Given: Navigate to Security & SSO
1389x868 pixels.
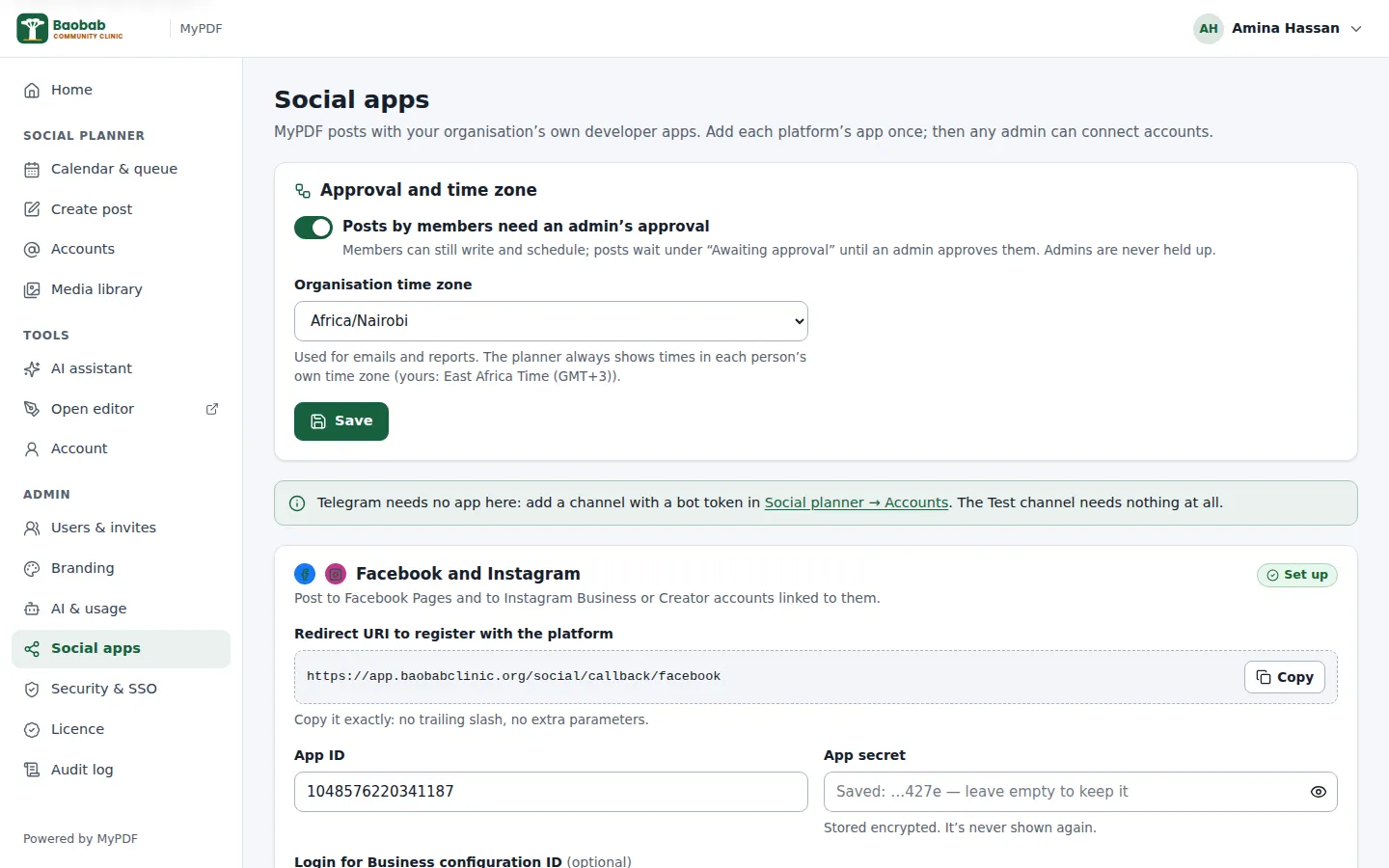Looking at the screenshot, I should (121, 689).
